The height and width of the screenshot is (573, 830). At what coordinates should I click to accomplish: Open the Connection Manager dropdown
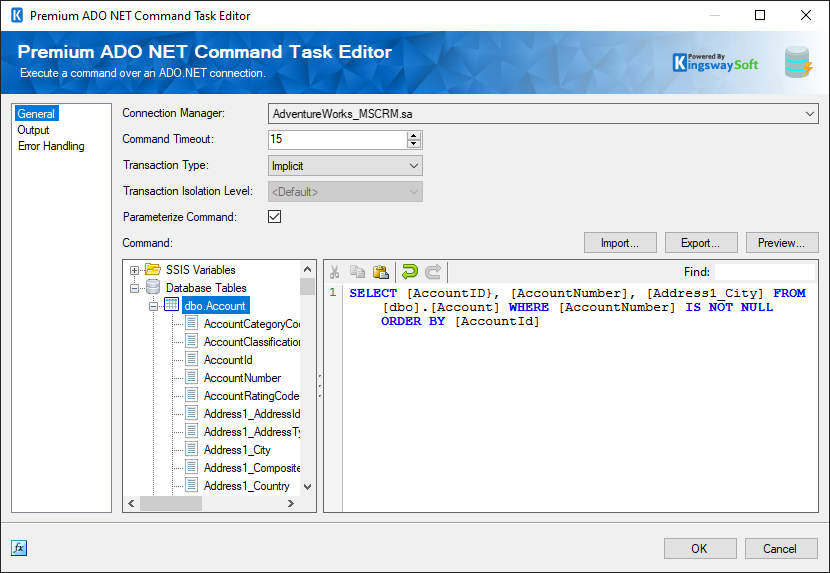pyautogui.click(x=809, y=114)
